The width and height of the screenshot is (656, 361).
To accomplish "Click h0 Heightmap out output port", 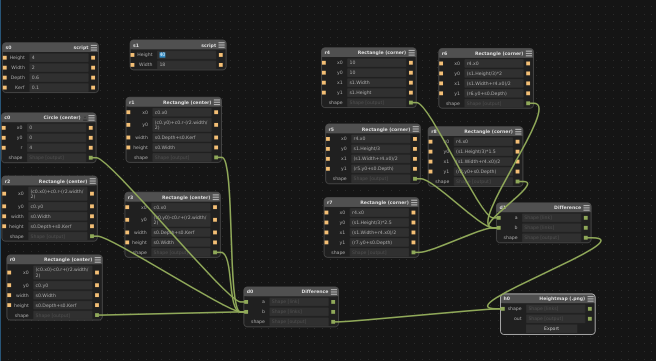I will pos(590,319).
